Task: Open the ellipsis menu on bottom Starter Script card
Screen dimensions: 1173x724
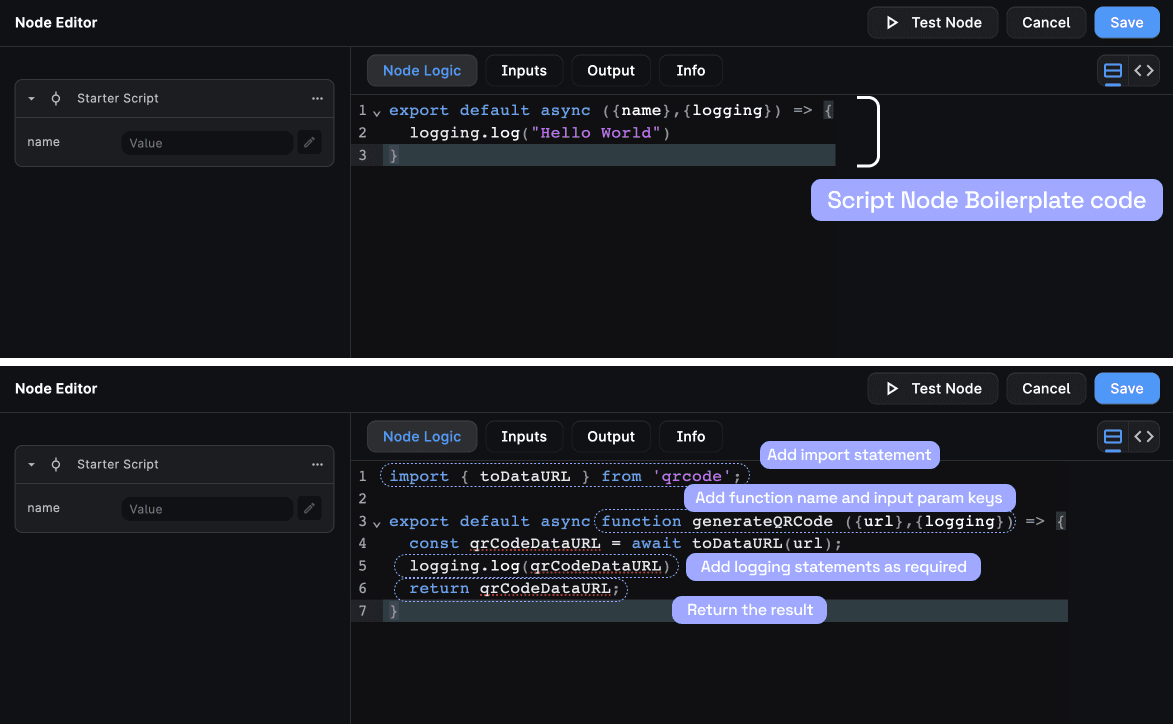Action: click(317, 464)
